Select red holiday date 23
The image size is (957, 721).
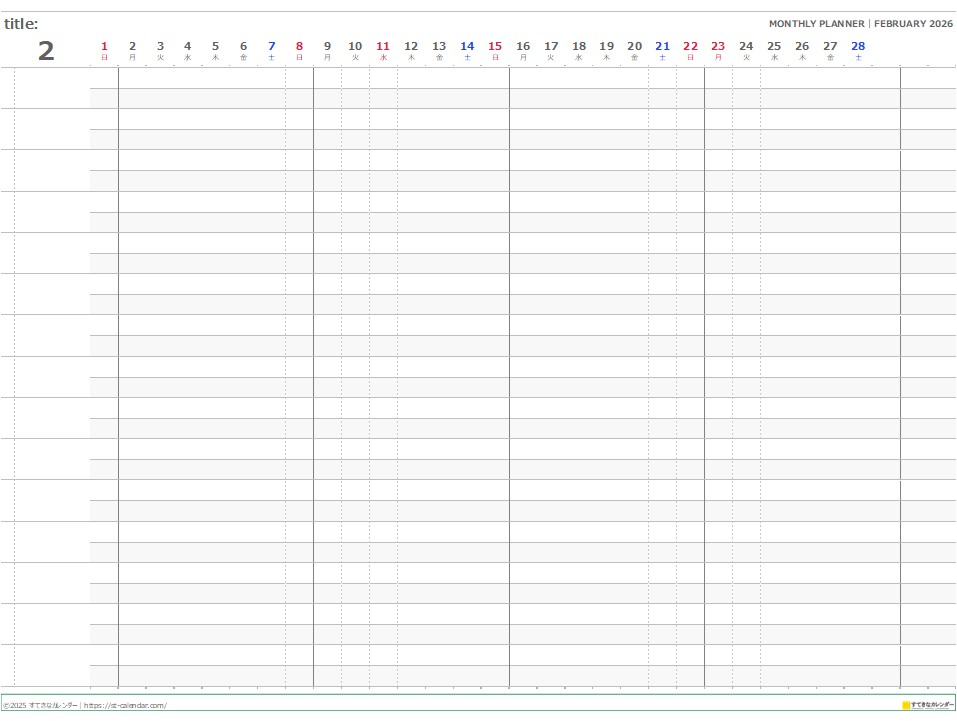coord(718,46)
